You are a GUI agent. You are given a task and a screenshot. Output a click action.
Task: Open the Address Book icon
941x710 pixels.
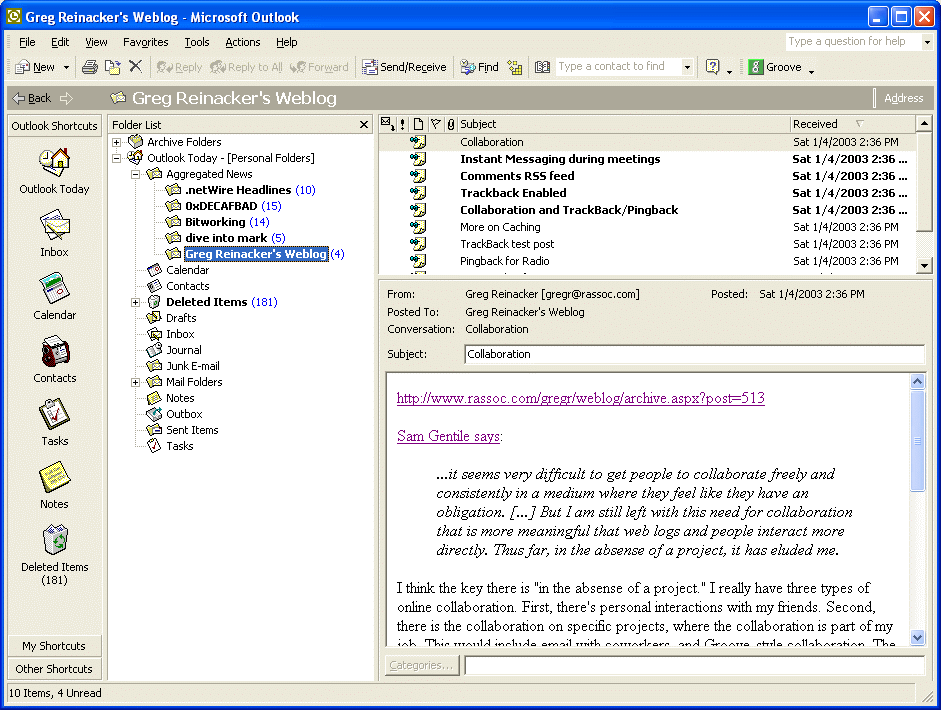(542, 67)
